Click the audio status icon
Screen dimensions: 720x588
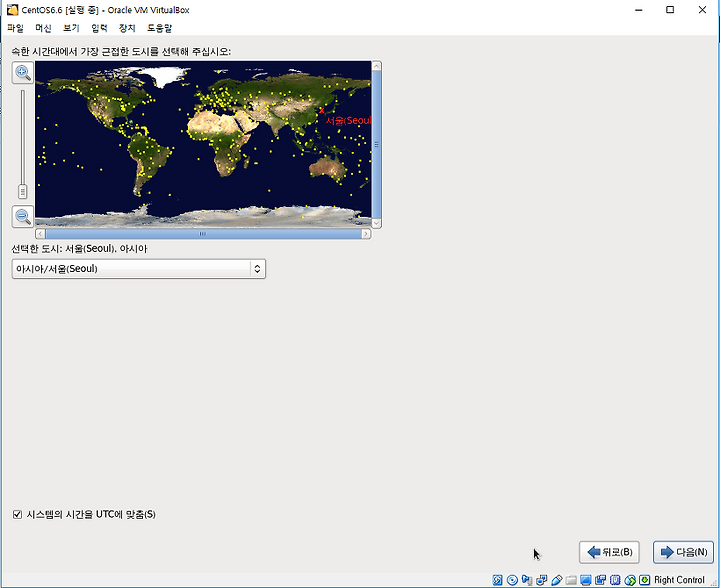point(527,580)
